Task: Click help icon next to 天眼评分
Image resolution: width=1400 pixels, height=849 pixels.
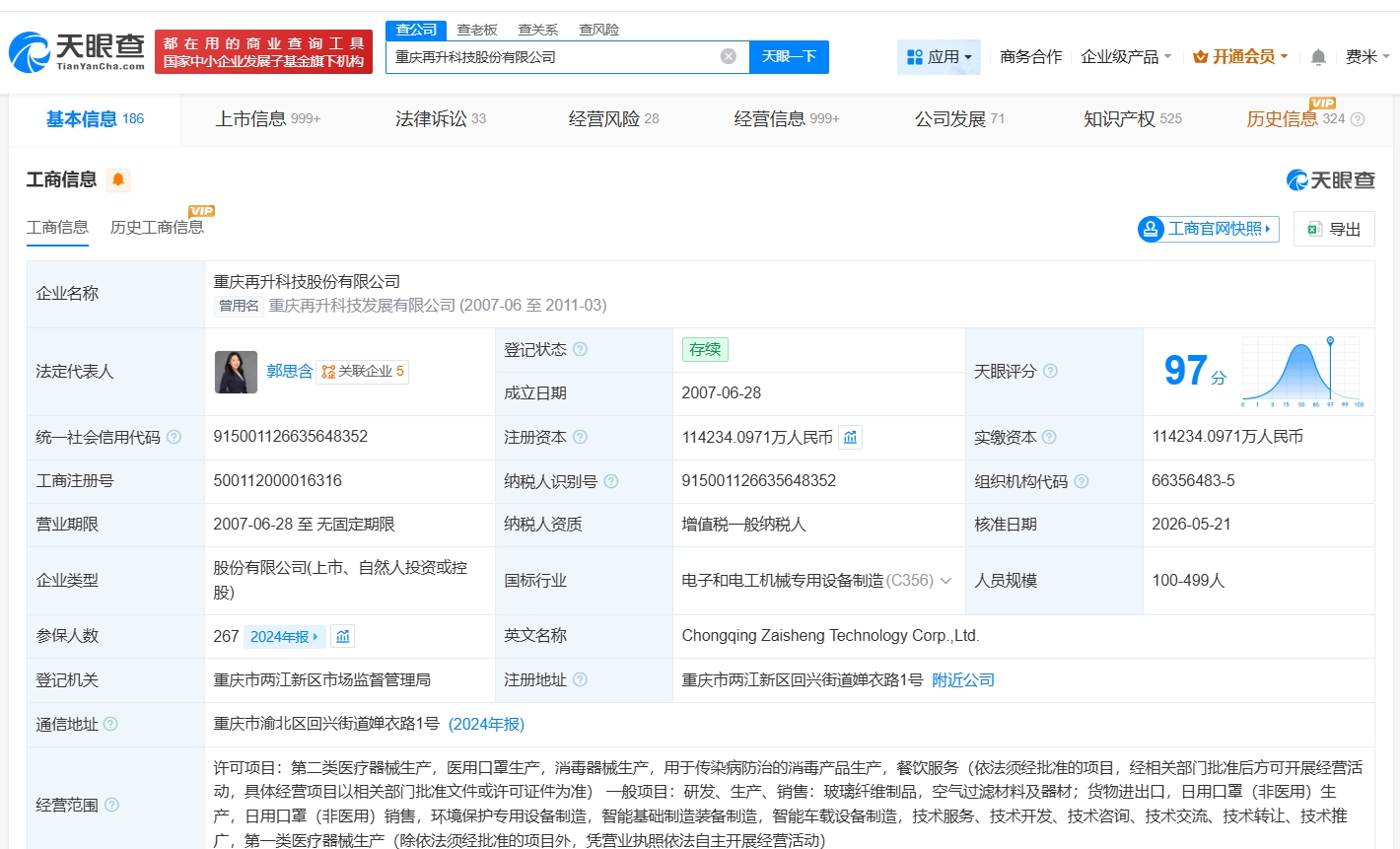Action: [1050, 371]
